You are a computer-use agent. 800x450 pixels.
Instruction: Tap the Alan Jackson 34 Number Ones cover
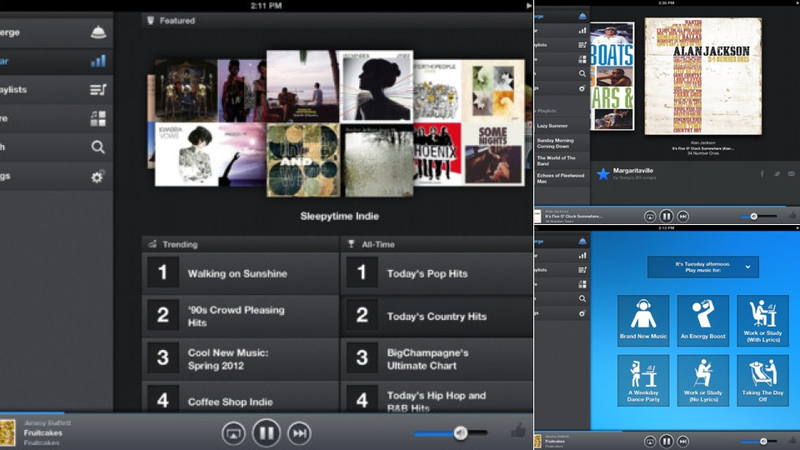coord(703,77)
